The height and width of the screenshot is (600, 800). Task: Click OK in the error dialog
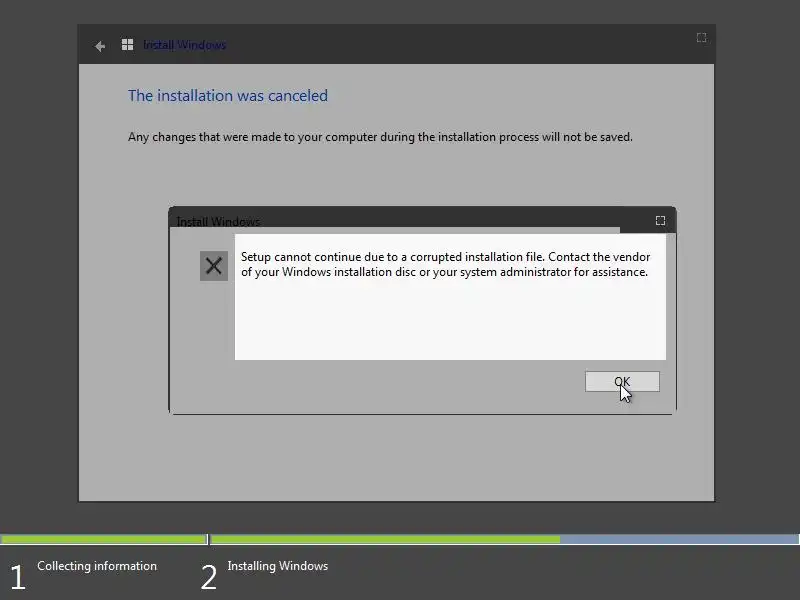622,382
